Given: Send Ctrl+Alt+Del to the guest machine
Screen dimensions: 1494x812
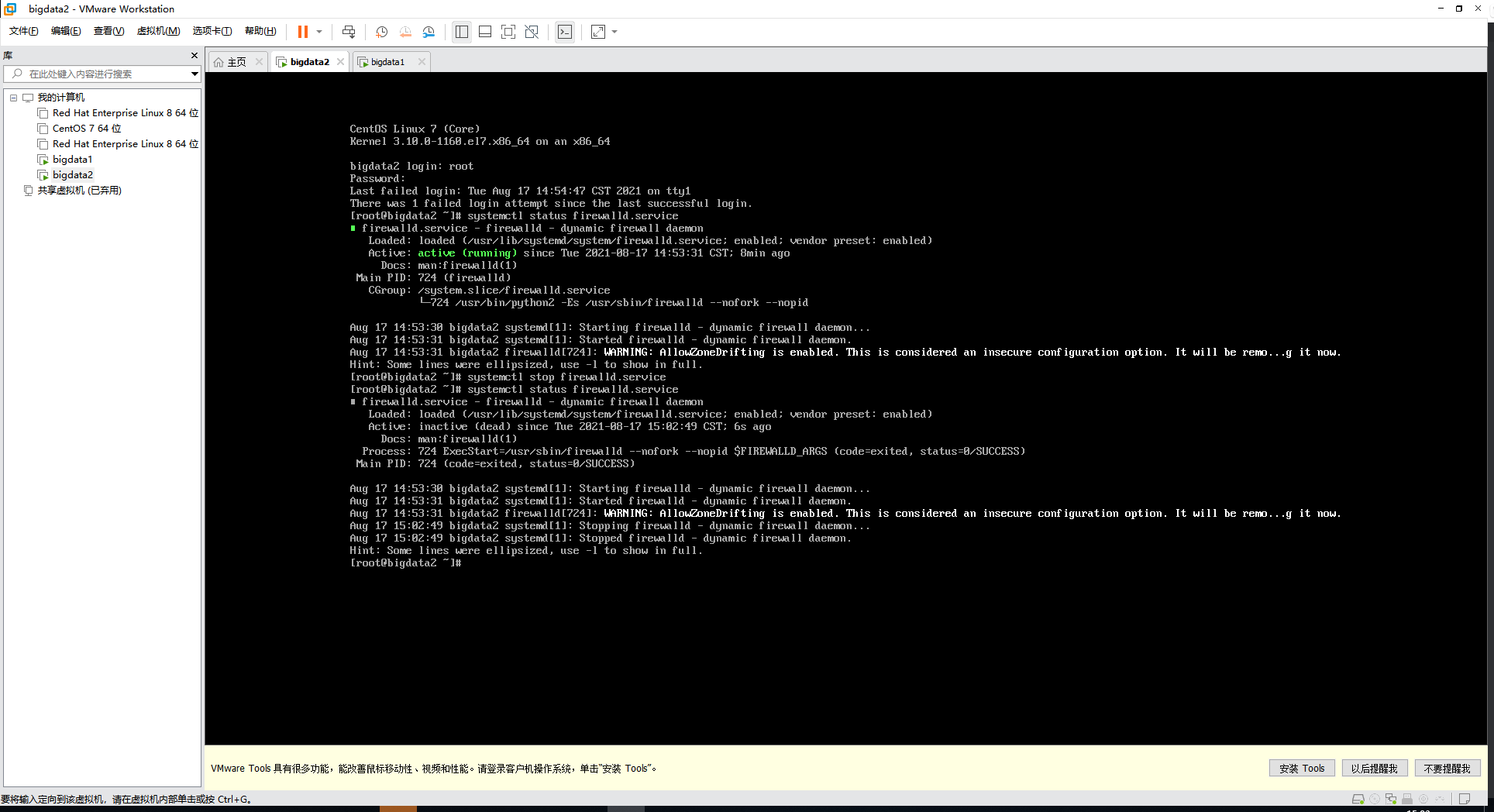Looking at the screenshot, I should pos(349,32).
